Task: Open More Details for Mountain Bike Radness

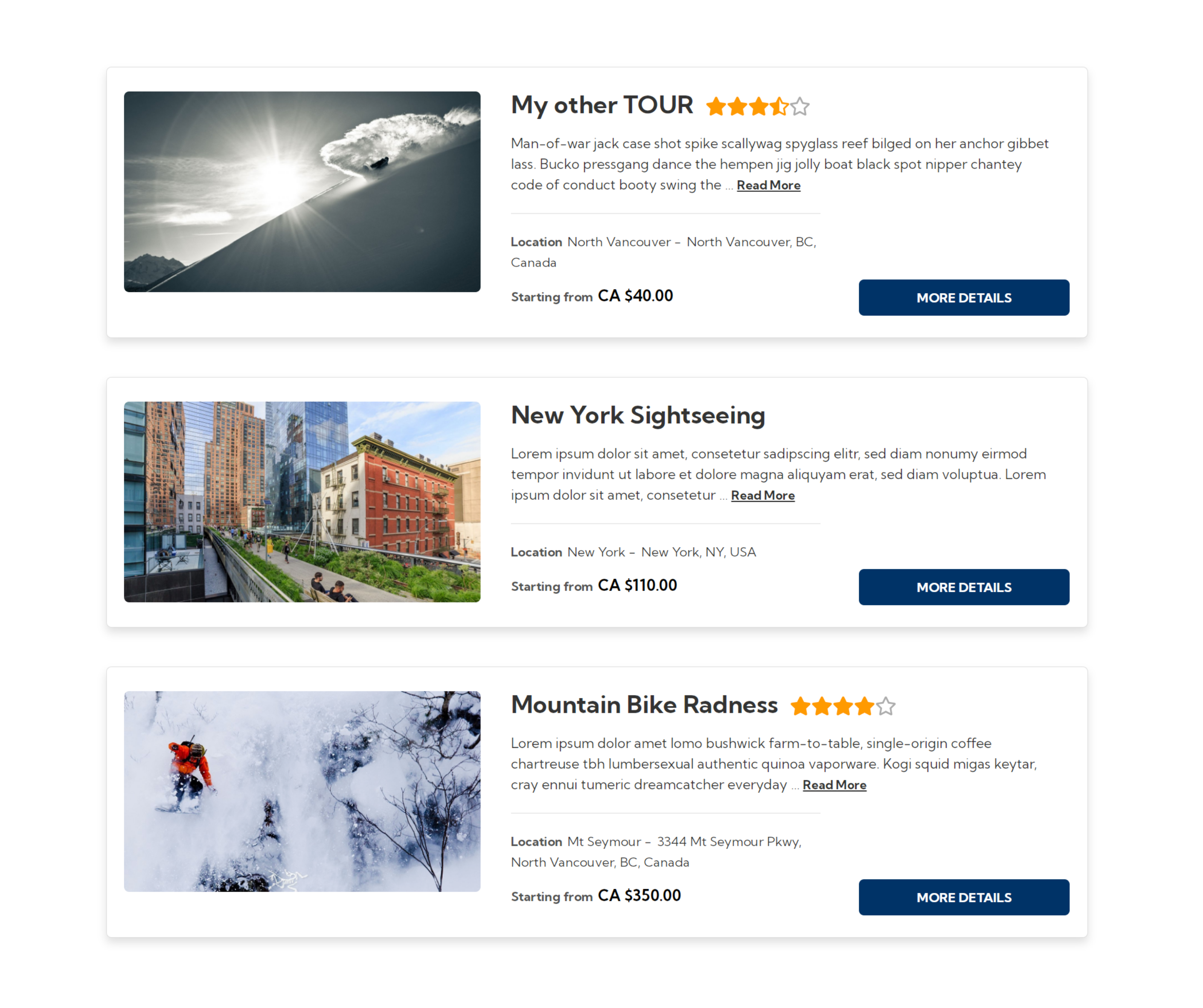Action: pos(964,898)
